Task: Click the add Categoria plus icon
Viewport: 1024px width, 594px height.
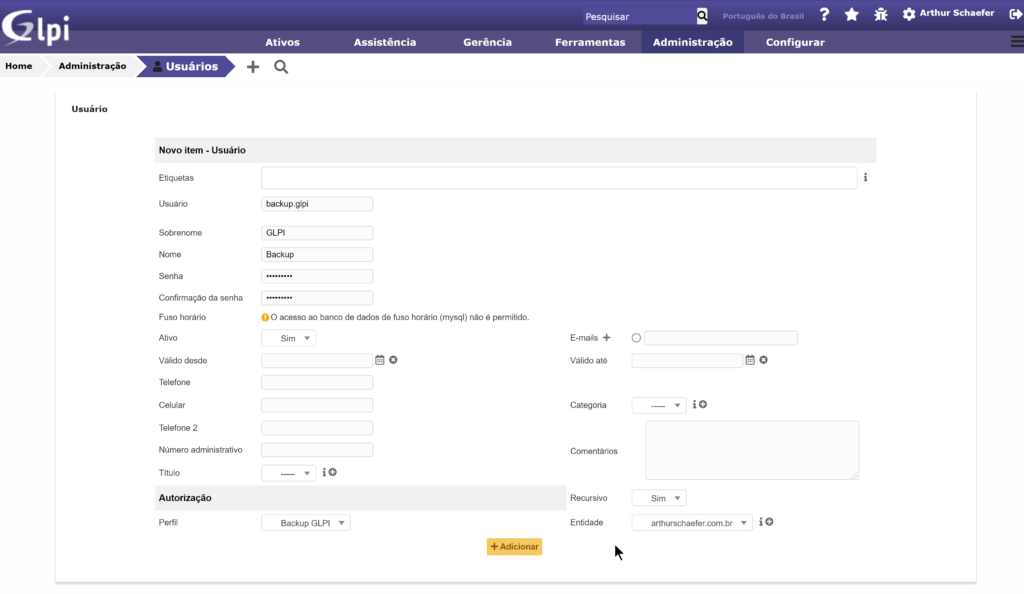Action: coord(703,405)
